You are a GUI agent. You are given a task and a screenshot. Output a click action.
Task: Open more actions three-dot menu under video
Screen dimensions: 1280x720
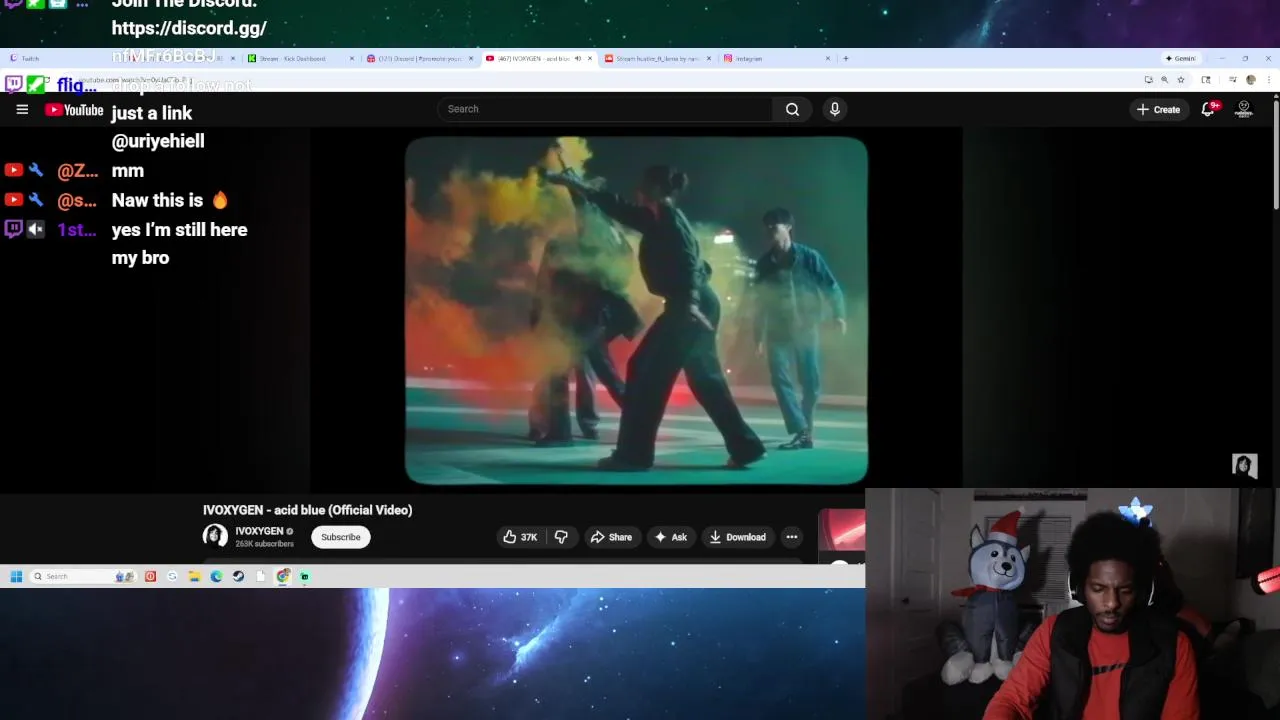pyautogui.click(x=792, y=537)
